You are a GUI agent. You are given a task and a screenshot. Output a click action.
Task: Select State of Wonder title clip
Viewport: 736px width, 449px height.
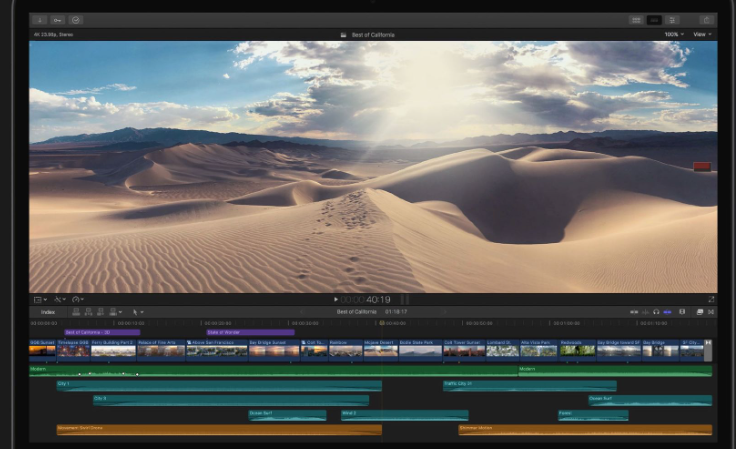coord(250,332)
